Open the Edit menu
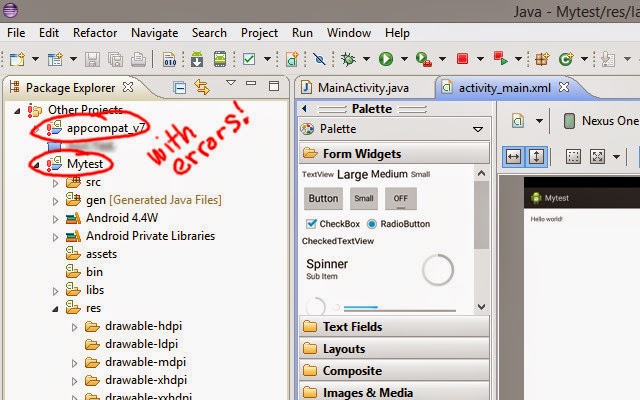 pyautogui.click(x=49, y=33)
